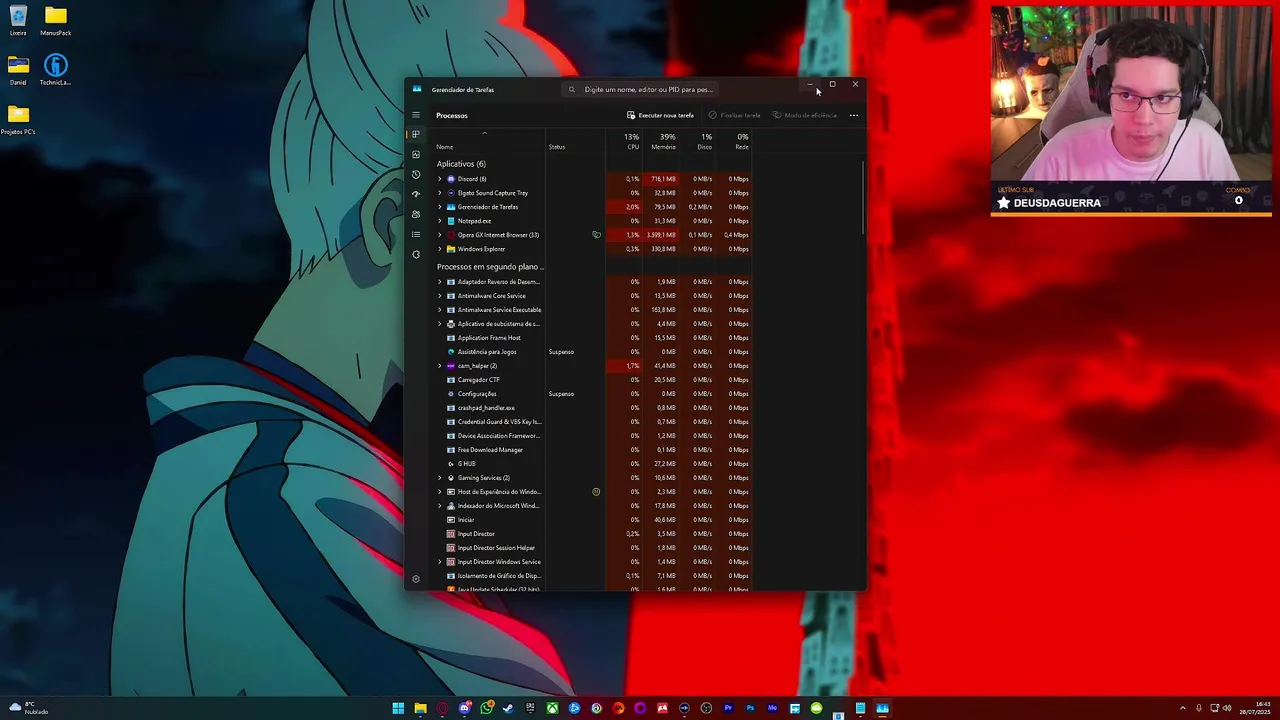
Task: Open the Projetos PC's desktop folder
Action: tap(18, 118)
